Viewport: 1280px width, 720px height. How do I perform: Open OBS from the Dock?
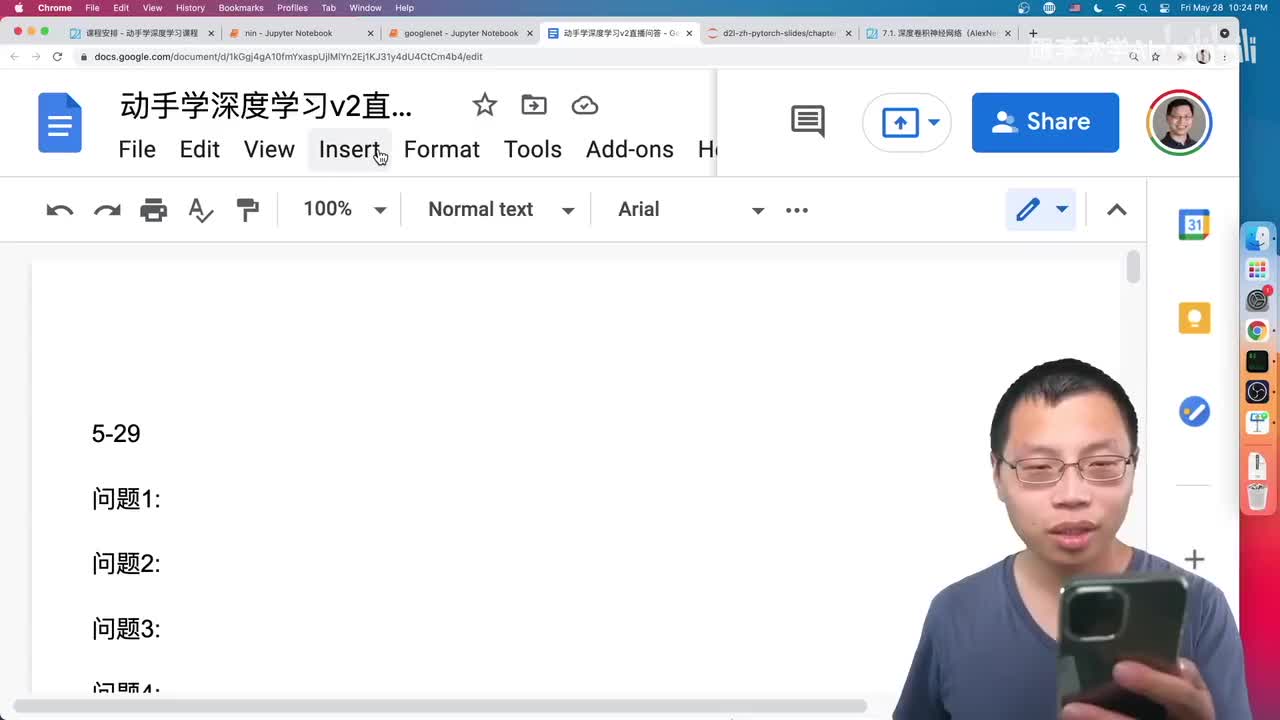pos(1258,391)
